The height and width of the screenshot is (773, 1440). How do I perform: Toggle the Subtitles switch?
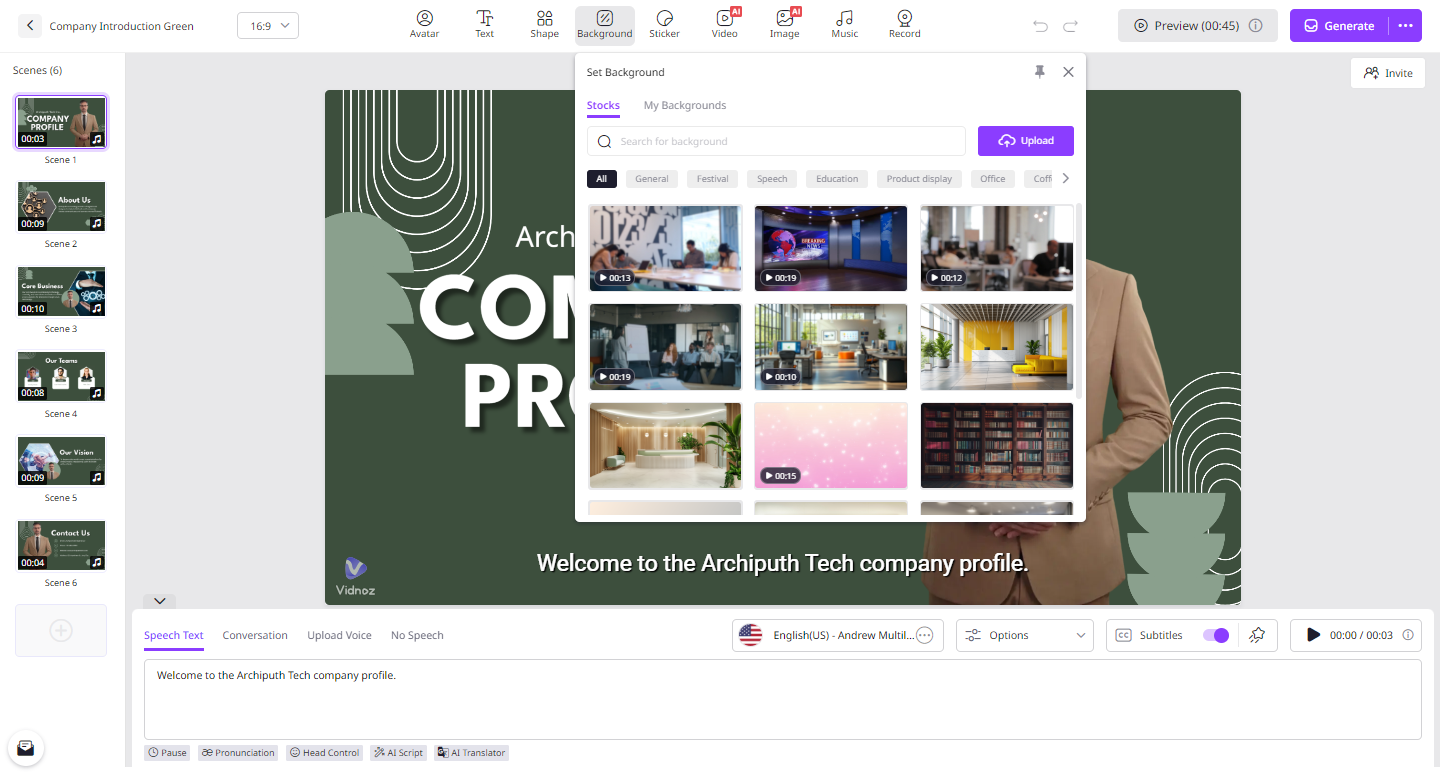click(1215, 635)
